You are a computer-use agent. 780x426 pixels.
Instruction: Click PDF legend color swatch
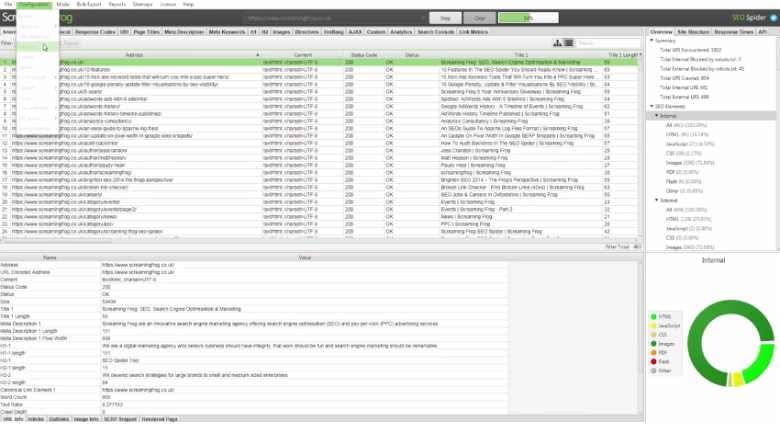[x=654, y=352]
